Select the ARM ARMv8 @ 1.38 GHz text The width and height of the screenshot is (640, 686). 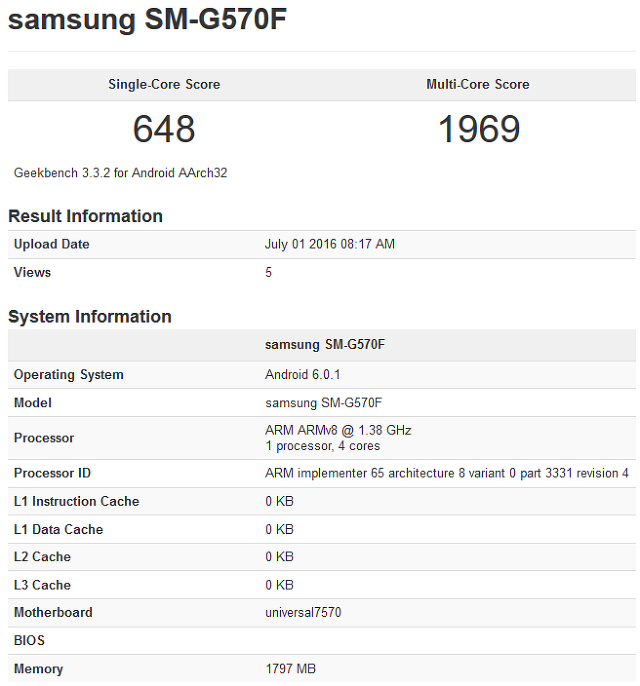[x=338, y=430]
